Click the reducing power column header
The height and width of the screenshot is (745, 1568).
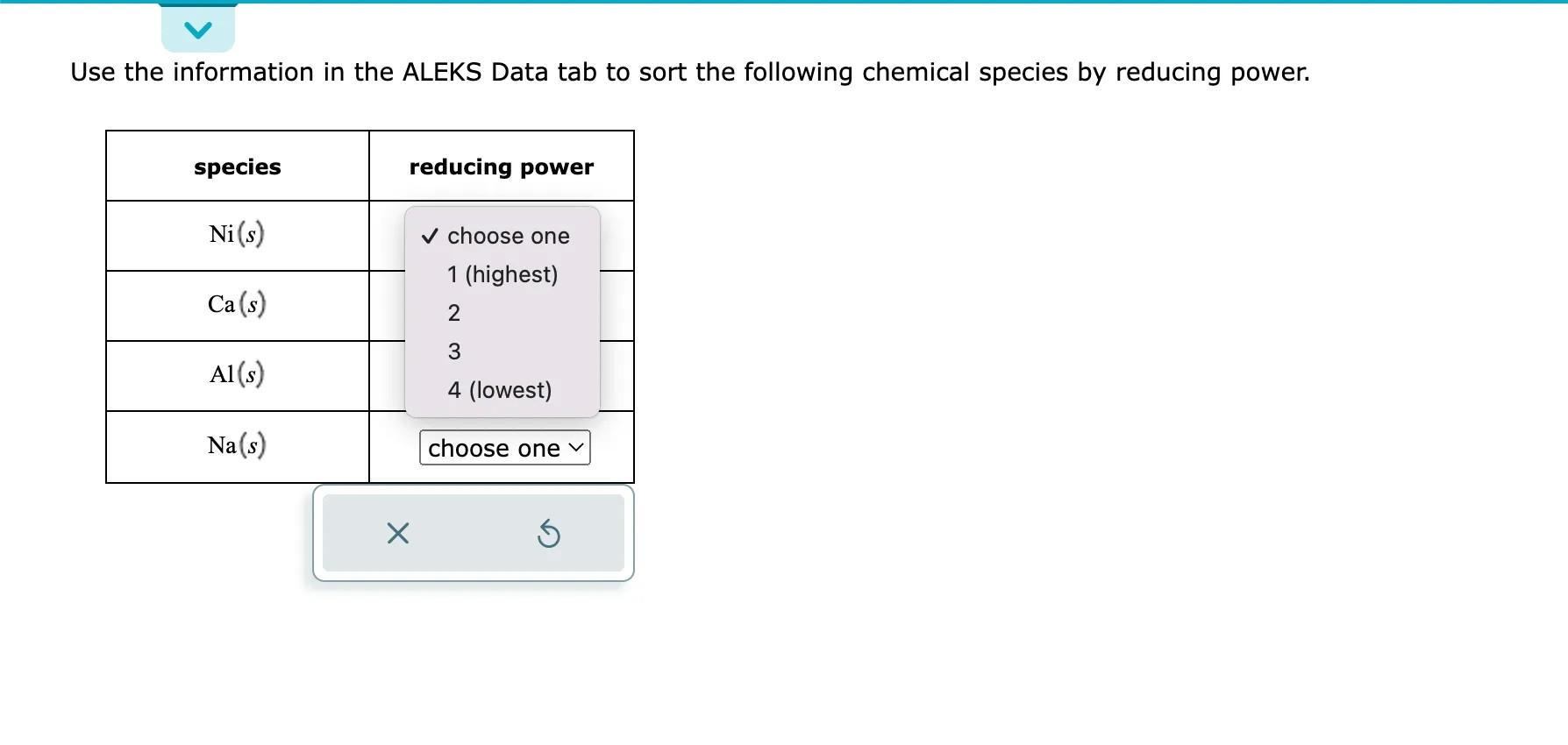tap(501, 166)
